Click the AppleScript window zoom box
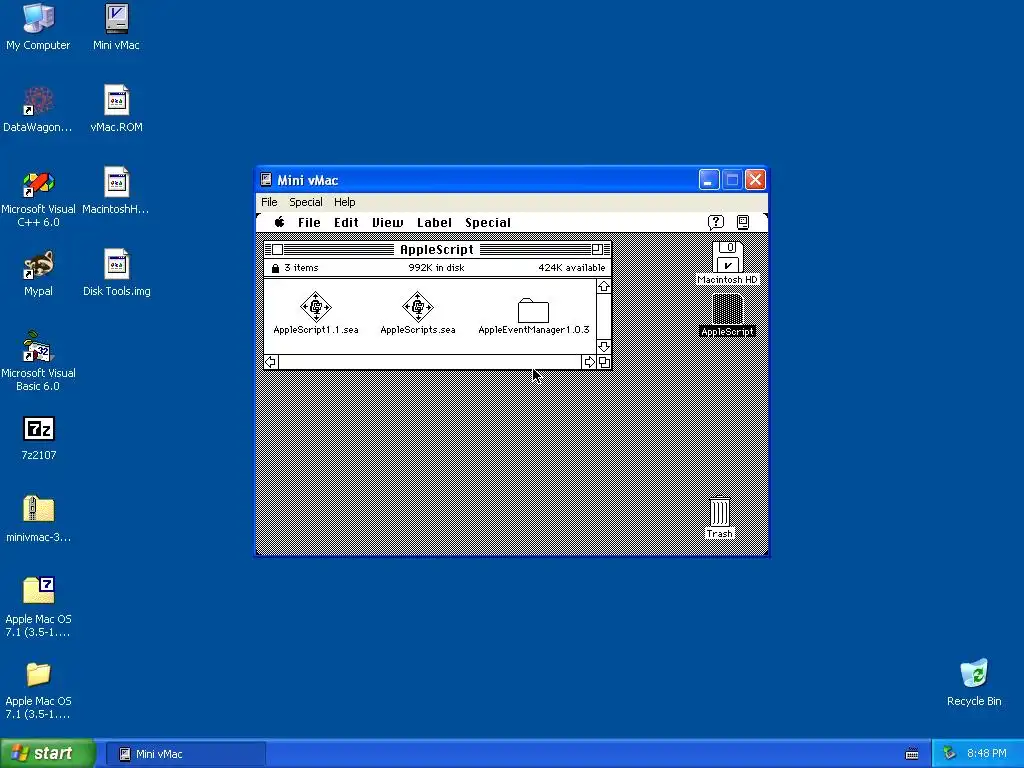Screen dimensions: 1024x768 (x=597, y=249)
